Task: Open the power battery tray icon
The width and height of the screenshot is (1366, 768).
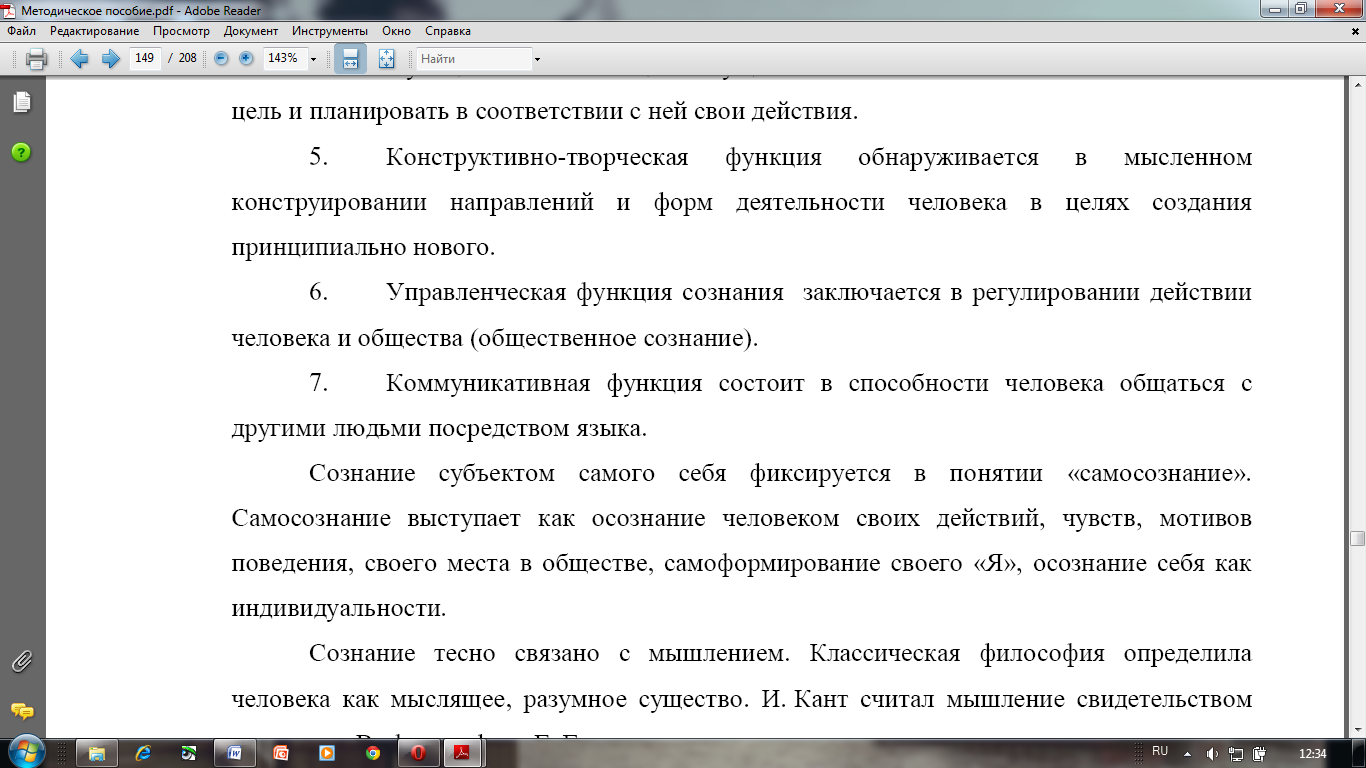Action: (1260, 753)
